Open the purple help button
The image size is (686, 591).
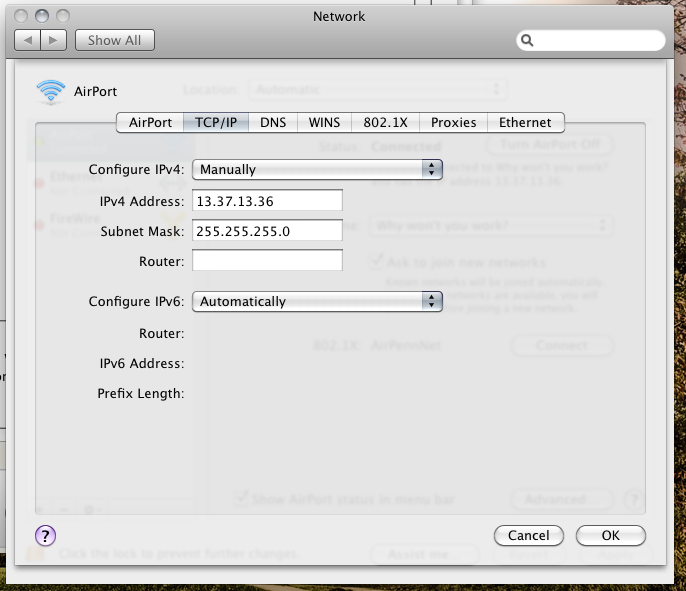(46, 535)
